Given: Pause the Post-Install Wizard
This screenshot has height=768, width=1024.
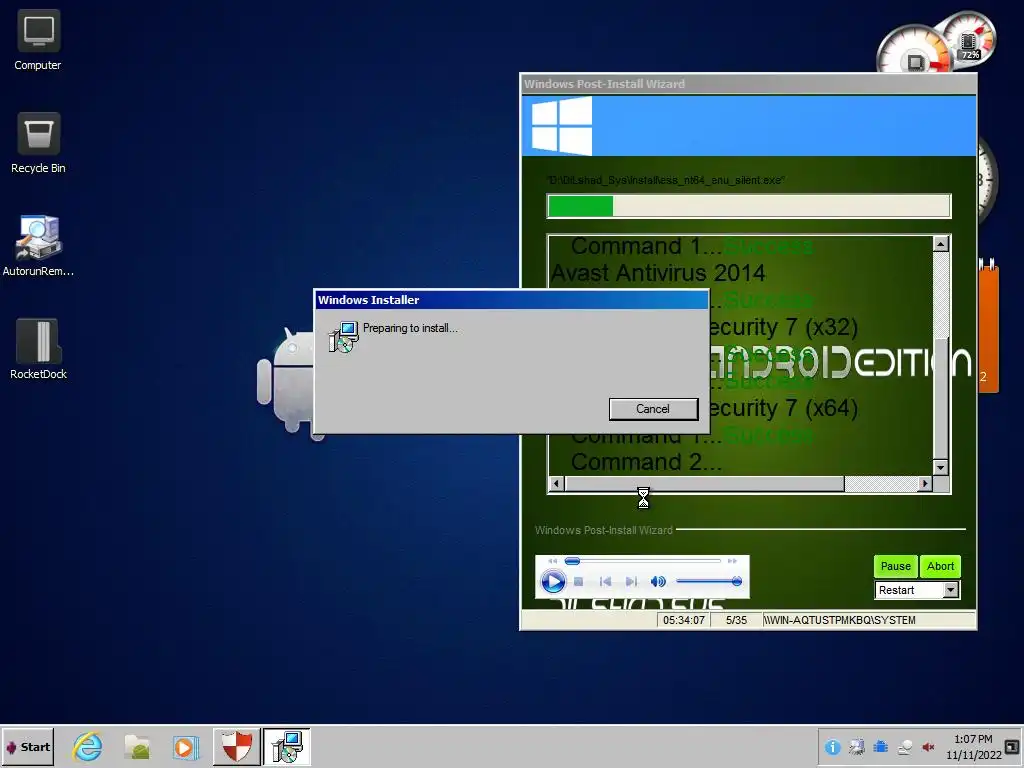Looking at the screenshot, I should 895,566.
